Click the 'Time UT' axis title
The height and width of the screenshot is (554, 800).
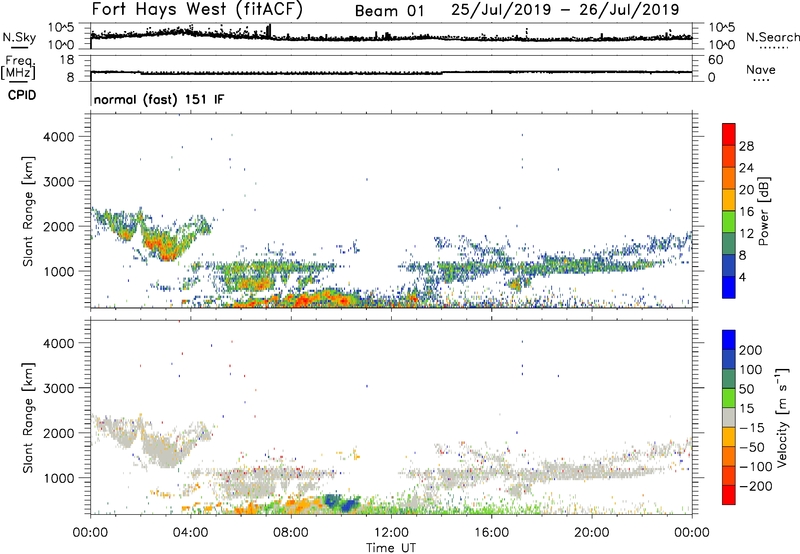pyautogui.click(x=391, y=548)
